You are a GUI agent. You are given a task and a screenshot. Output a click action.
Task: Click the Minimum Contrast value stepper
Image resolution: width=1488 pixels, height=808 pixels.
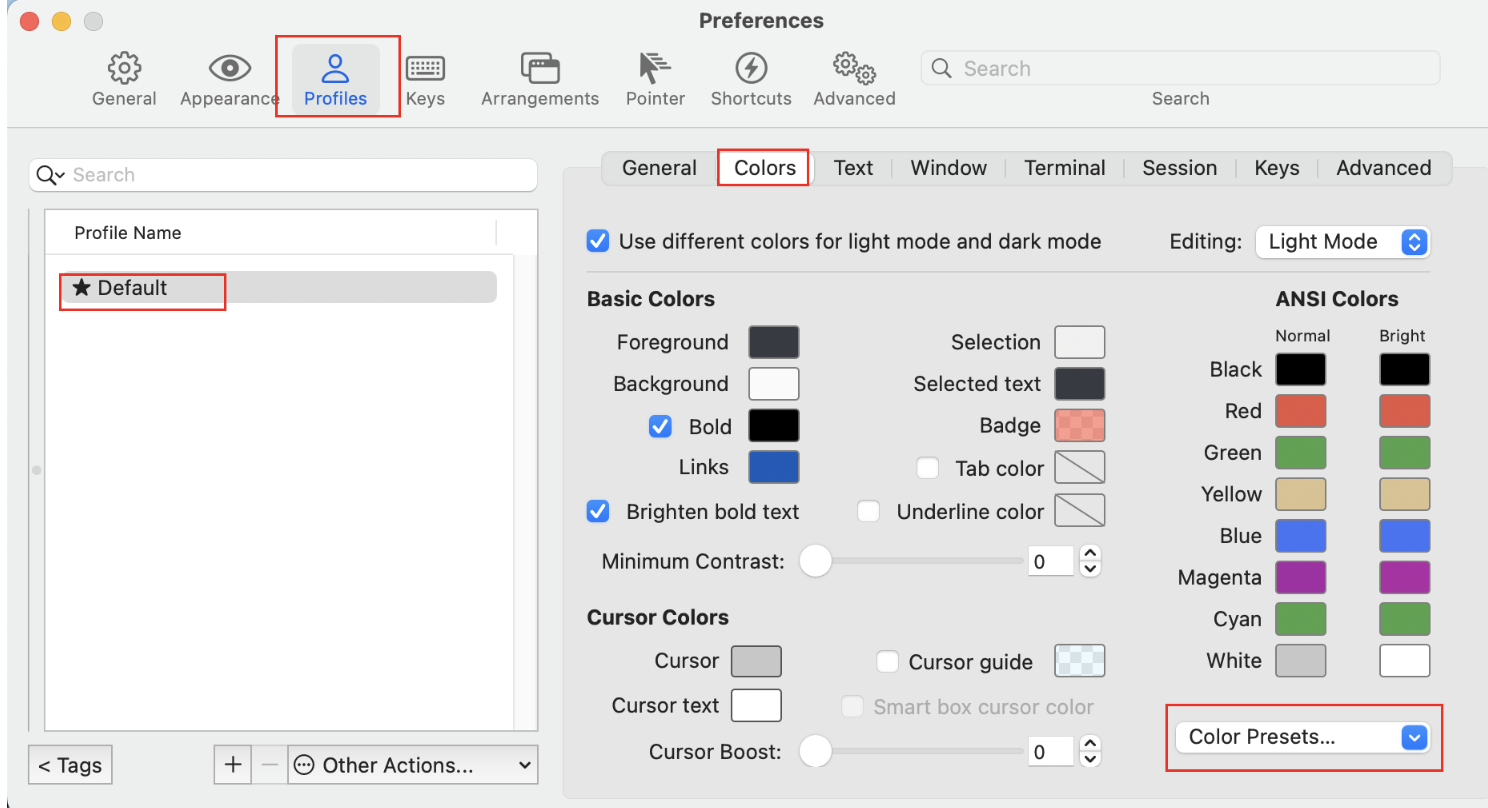point(1091,561)
